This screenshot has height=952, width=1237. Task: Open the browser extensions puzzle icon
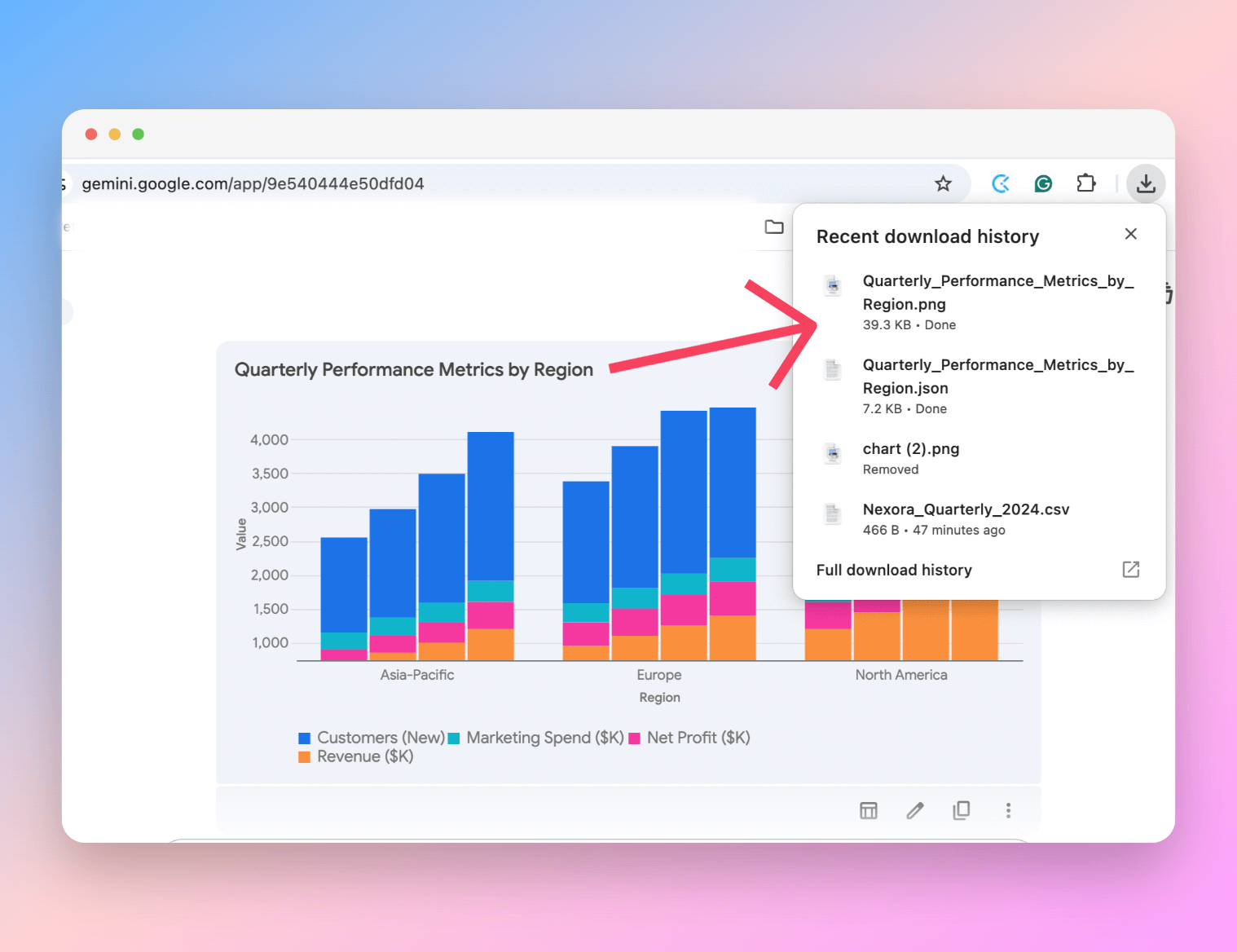pyautogui.click(x=1086, y=183)
